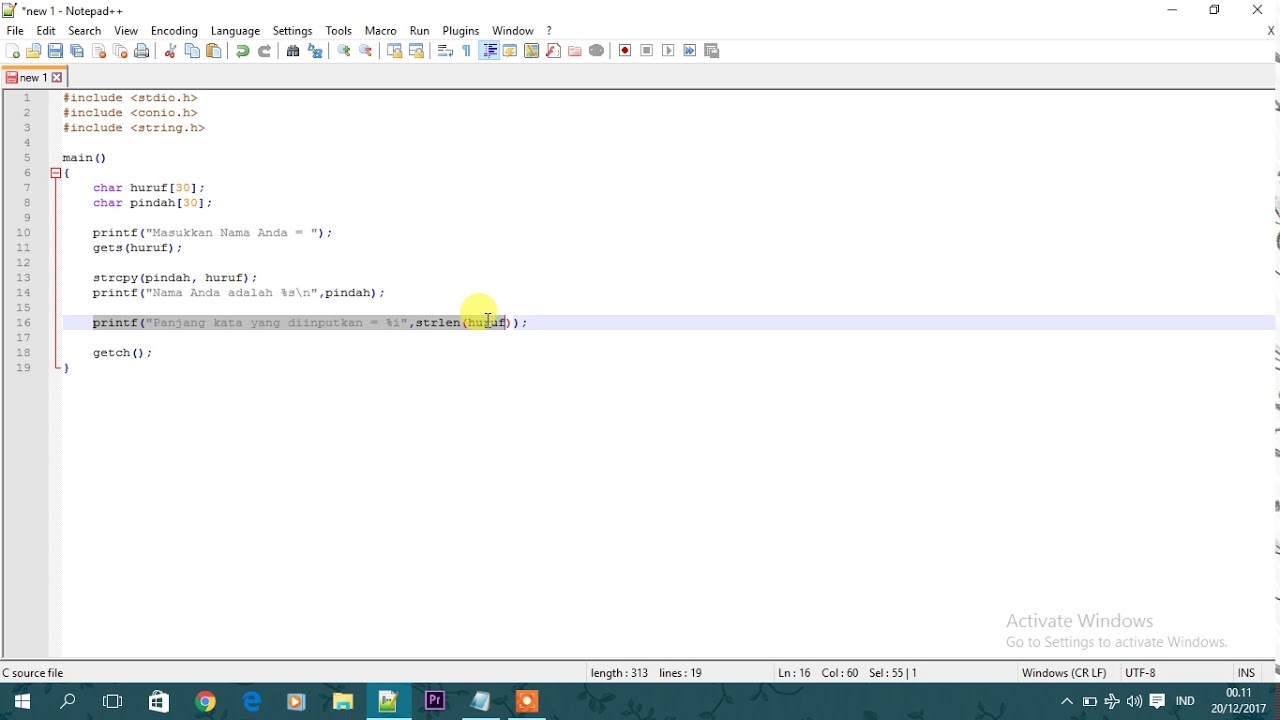Click the Open file toolbar icon

pyautogui.click(x=34, y=51)
